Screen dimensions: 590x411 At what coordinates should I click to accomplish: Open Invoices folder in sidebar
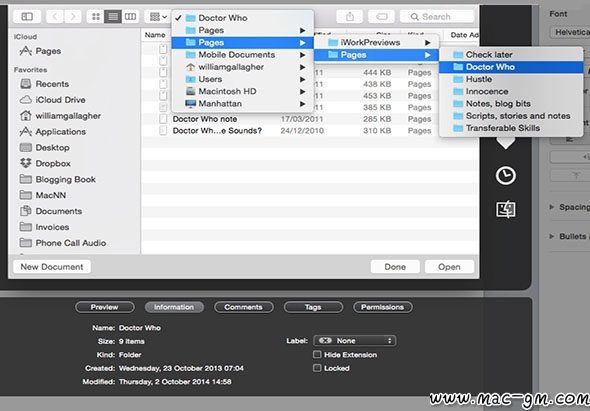click(44, 227)
